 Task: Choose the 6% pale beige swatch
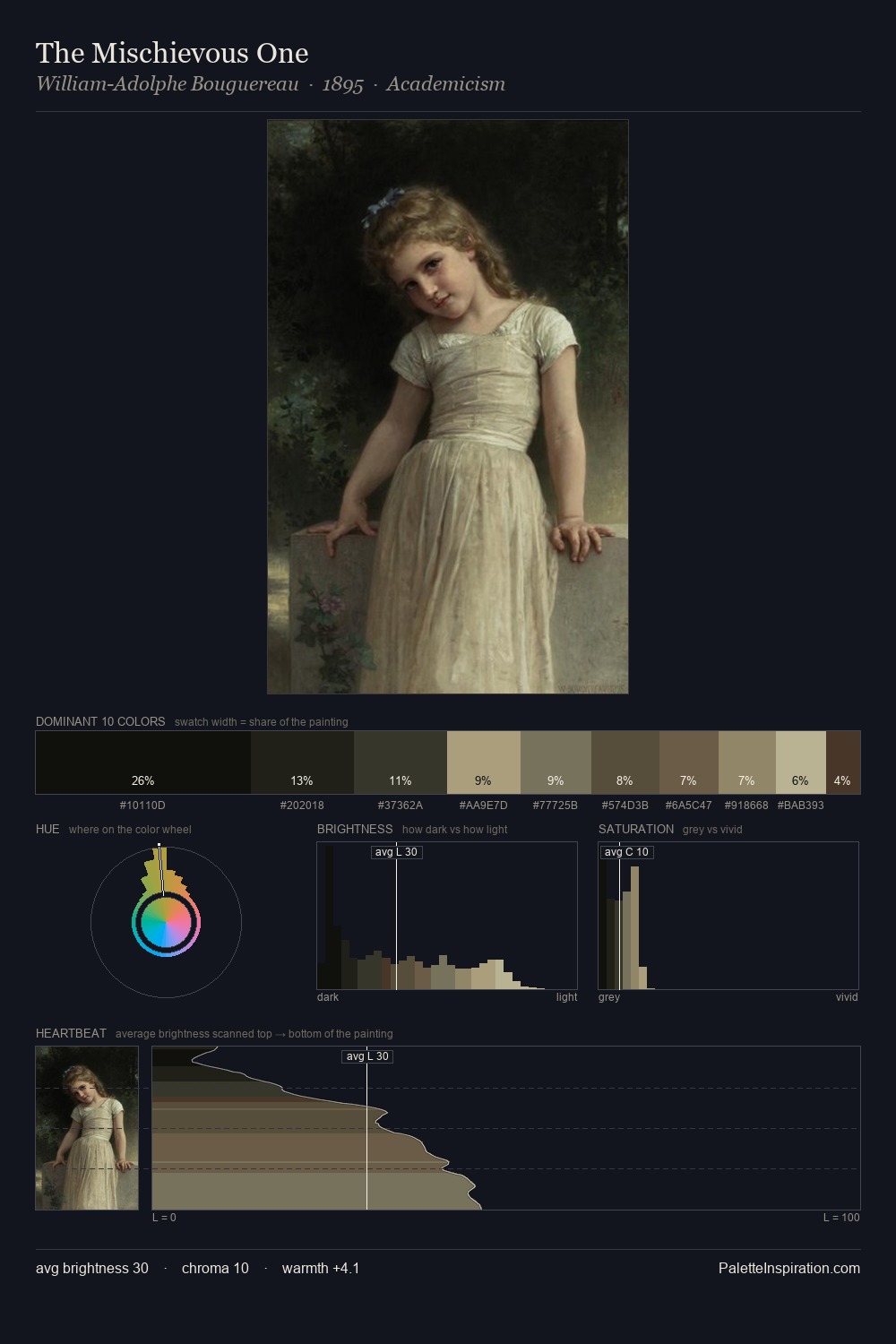[x=801, y=762]
